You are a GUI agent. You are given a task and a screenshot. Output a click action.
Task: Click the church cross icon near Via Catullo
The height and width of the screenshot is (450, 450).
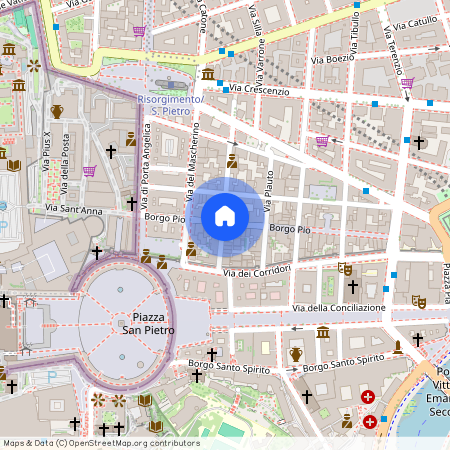click(419, 142)
